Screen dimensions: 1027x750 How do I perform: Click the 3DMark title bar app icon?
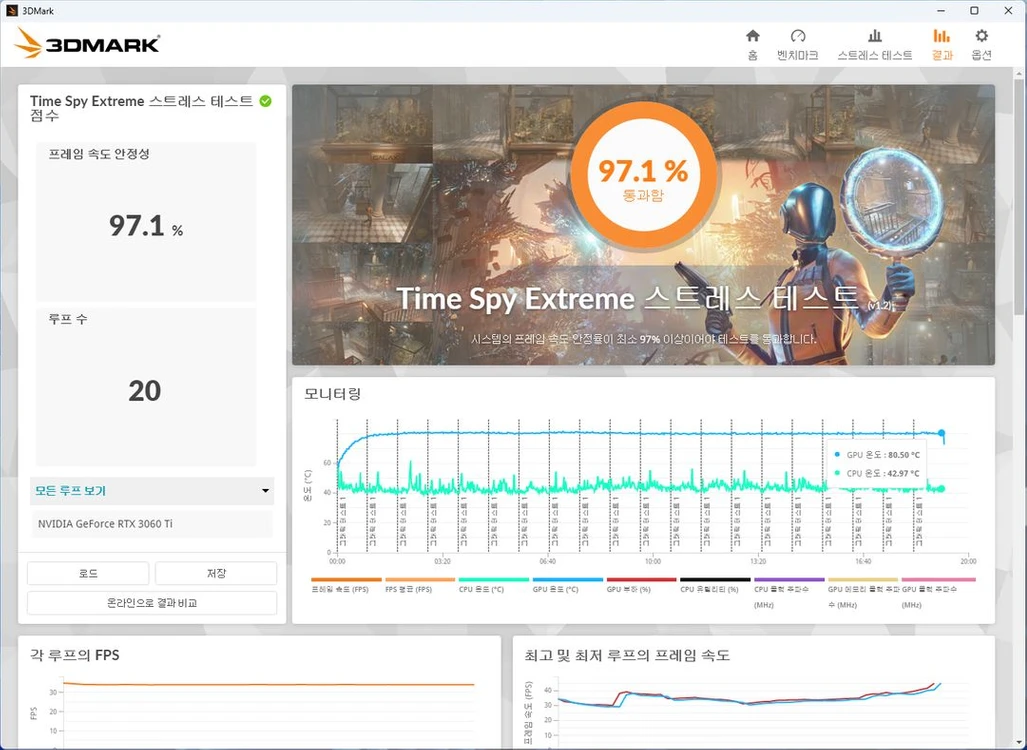(x=11, y=10)
